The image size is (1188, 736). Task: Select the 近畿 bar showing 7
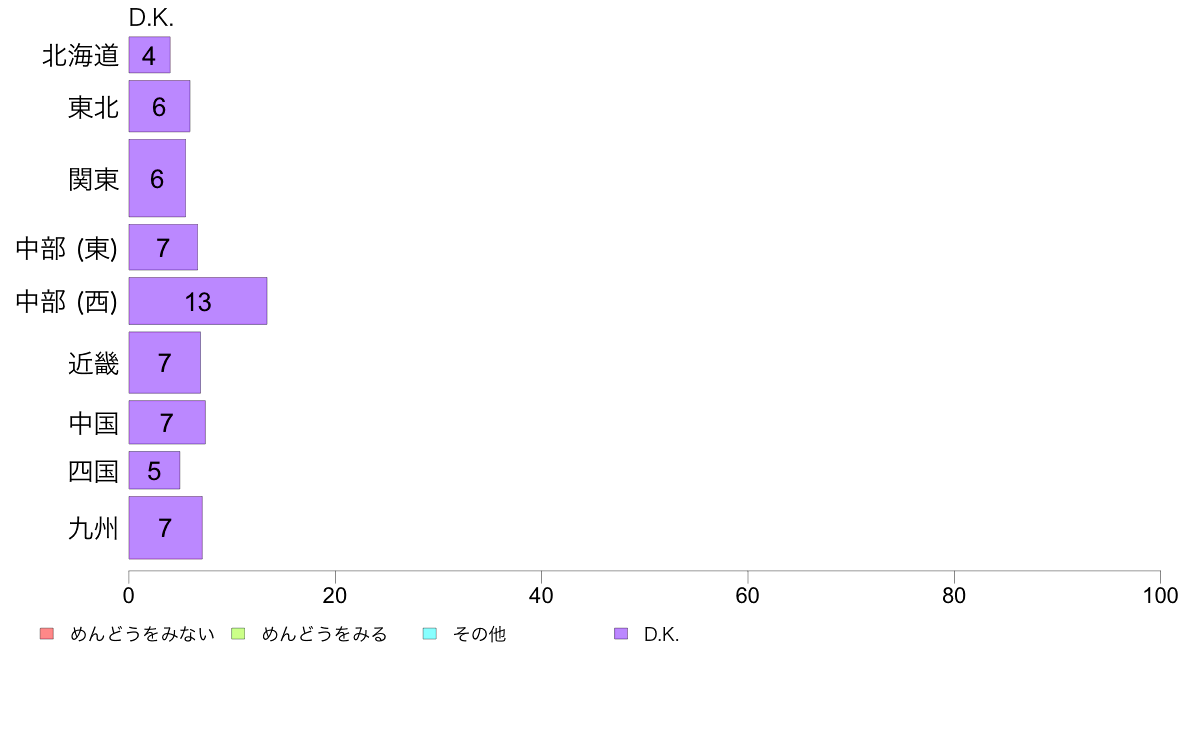click(164, 362)
